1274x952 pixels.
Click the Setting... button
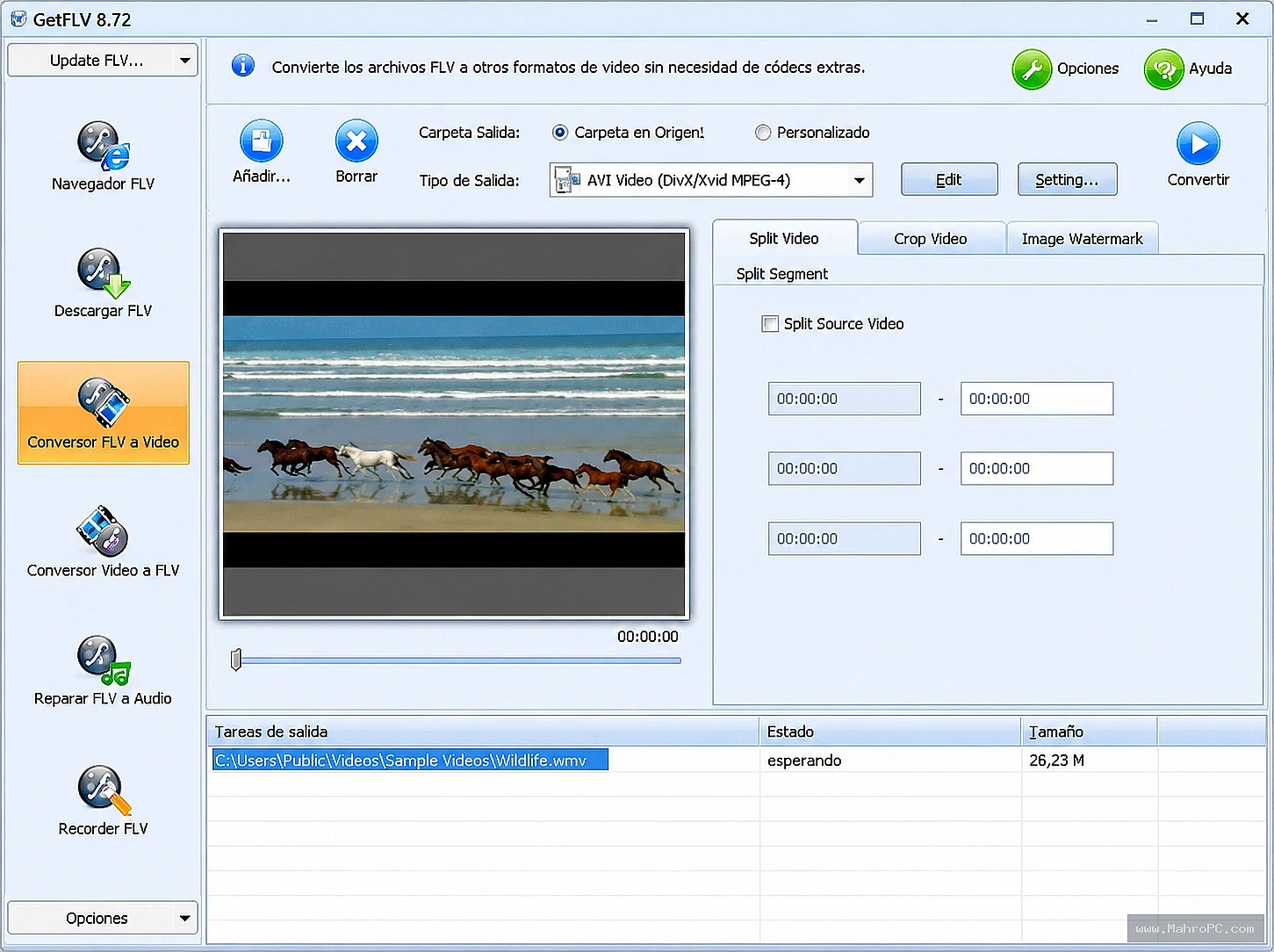point(1067,179)
